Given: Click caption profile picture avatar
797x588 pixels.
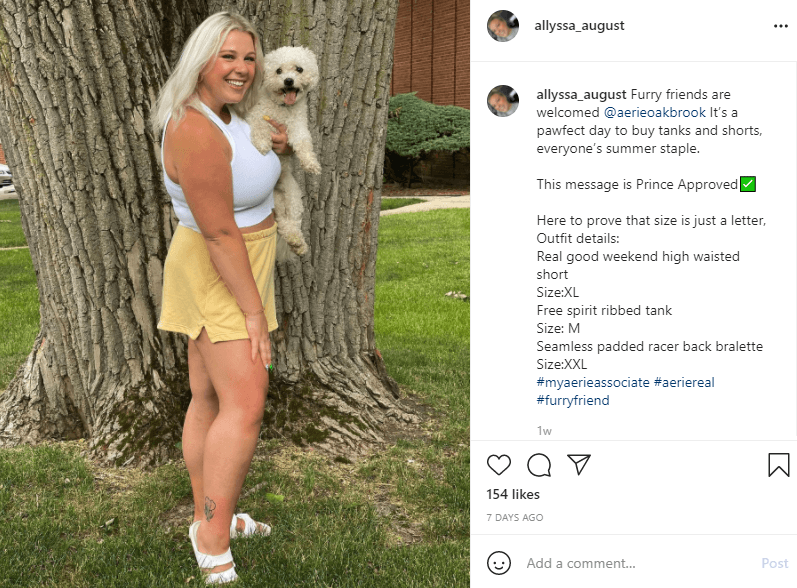Looking at the screenshot, I should [x=503, y=101].
